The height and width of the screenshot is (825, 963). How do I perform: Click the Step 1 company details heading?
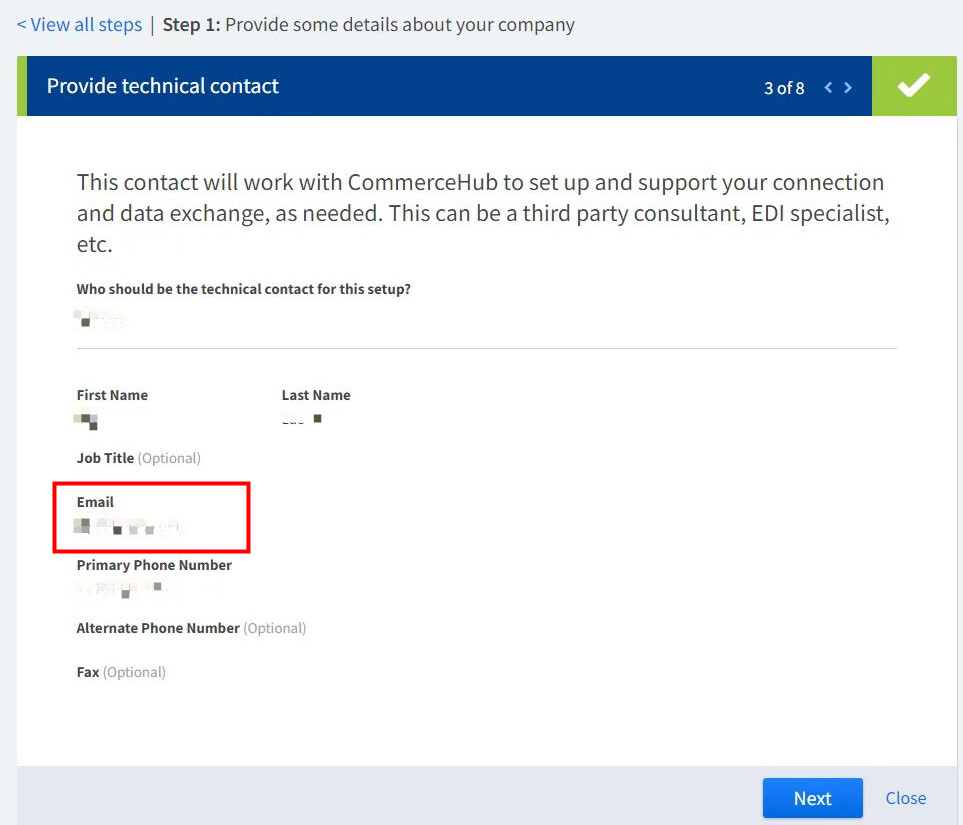[x=368, y=24]
